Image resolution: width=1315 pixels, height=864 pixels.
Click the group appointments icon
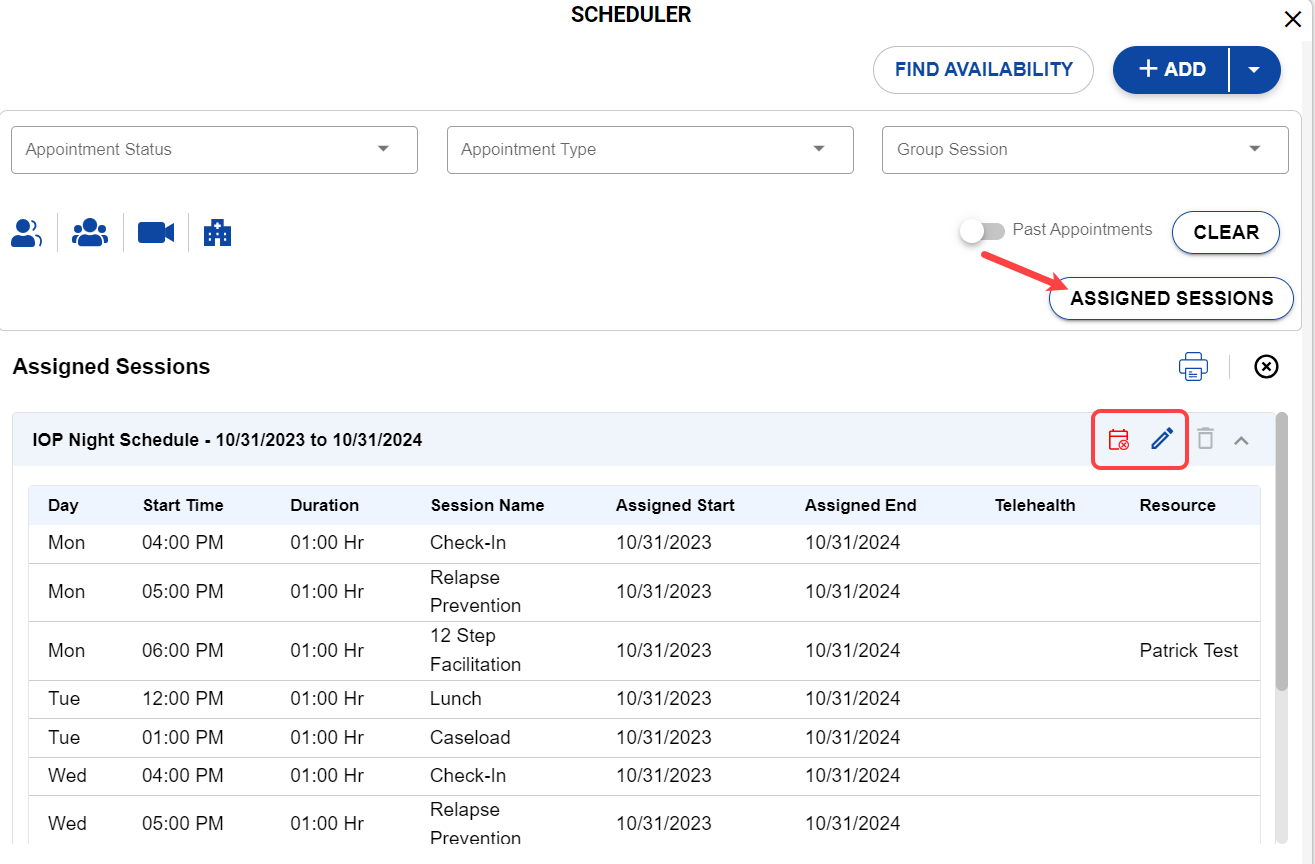(x=90, y=233)
